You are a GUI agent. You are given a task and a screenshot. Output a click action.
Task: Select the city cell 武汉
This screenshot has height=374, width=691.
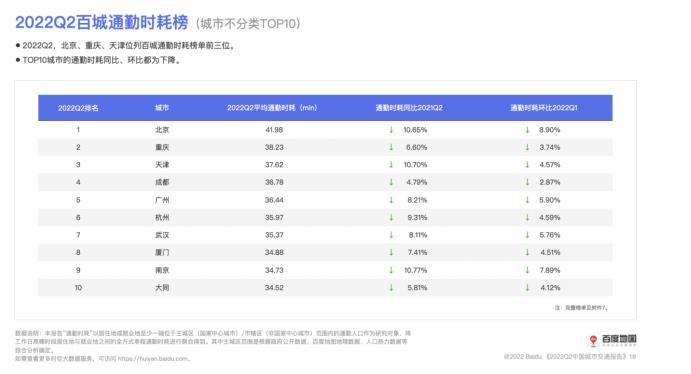(162, 235)
